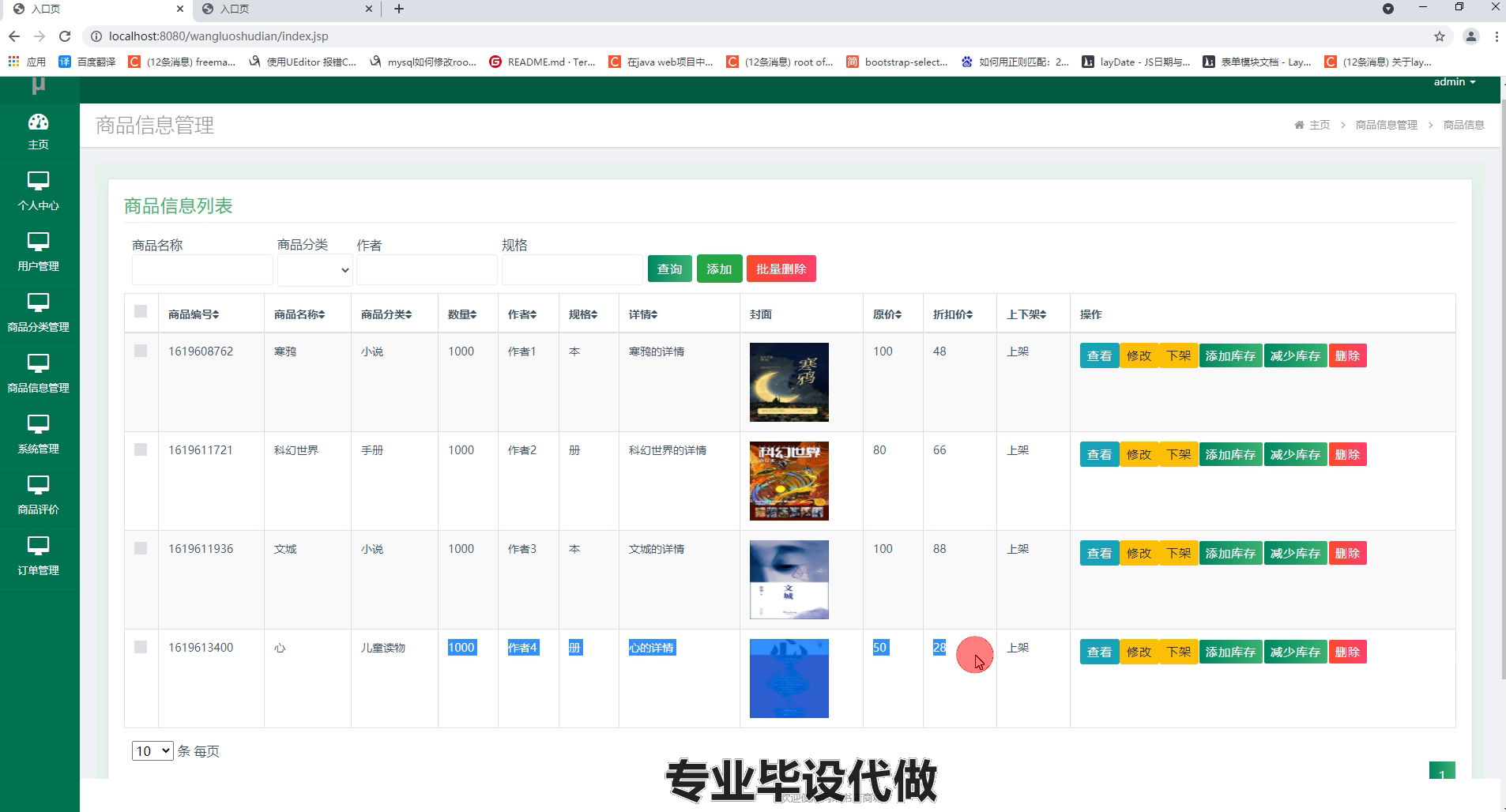1506x812 pixels.
Task: Check the row checkbox for 1619613400
Action: 141,647
